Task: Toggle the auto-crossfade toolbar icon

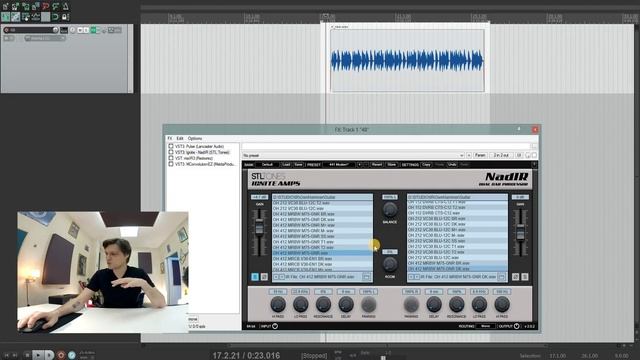Action: 5,17
